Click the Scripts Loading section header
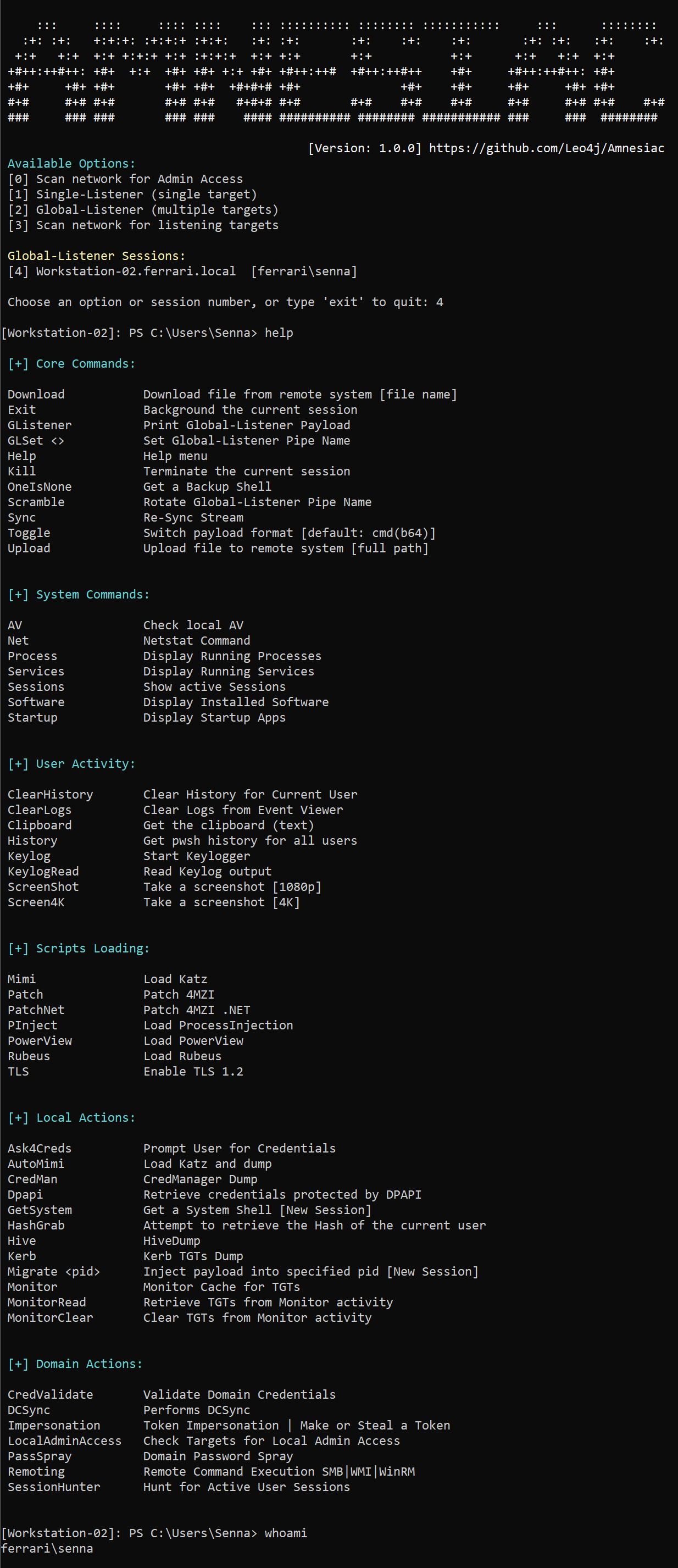Image resolution: width=678 pixels, height=1568 pixels. [x=78, y=949]
